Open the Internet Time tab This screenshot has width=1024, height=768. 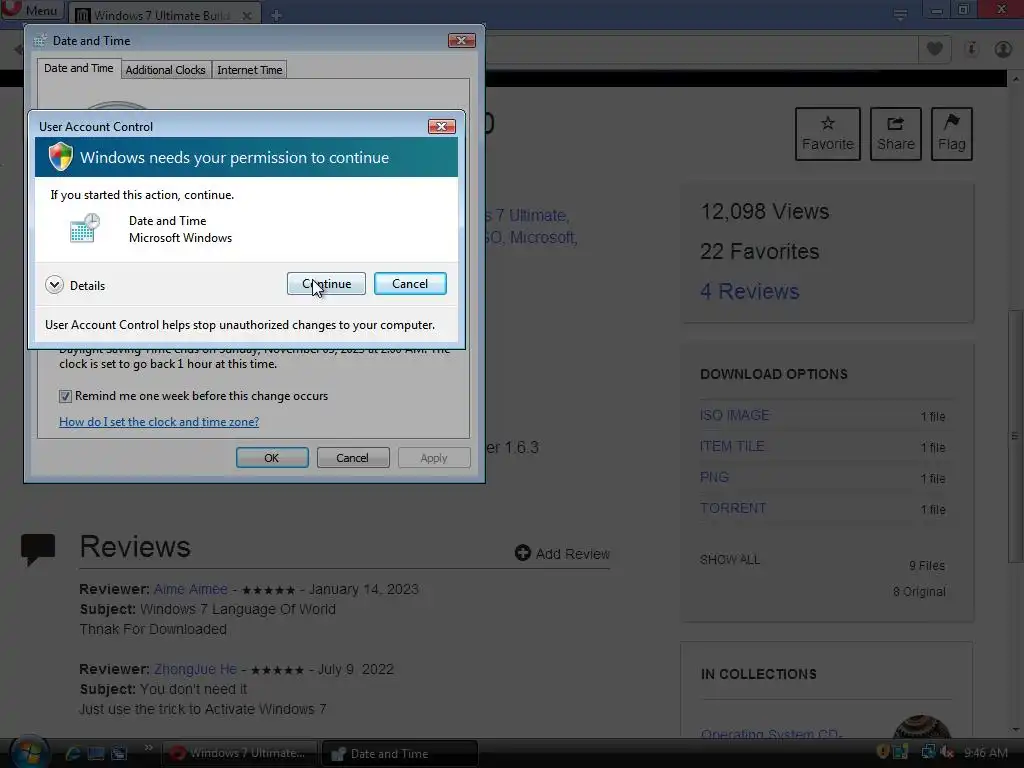pos(249,70)
